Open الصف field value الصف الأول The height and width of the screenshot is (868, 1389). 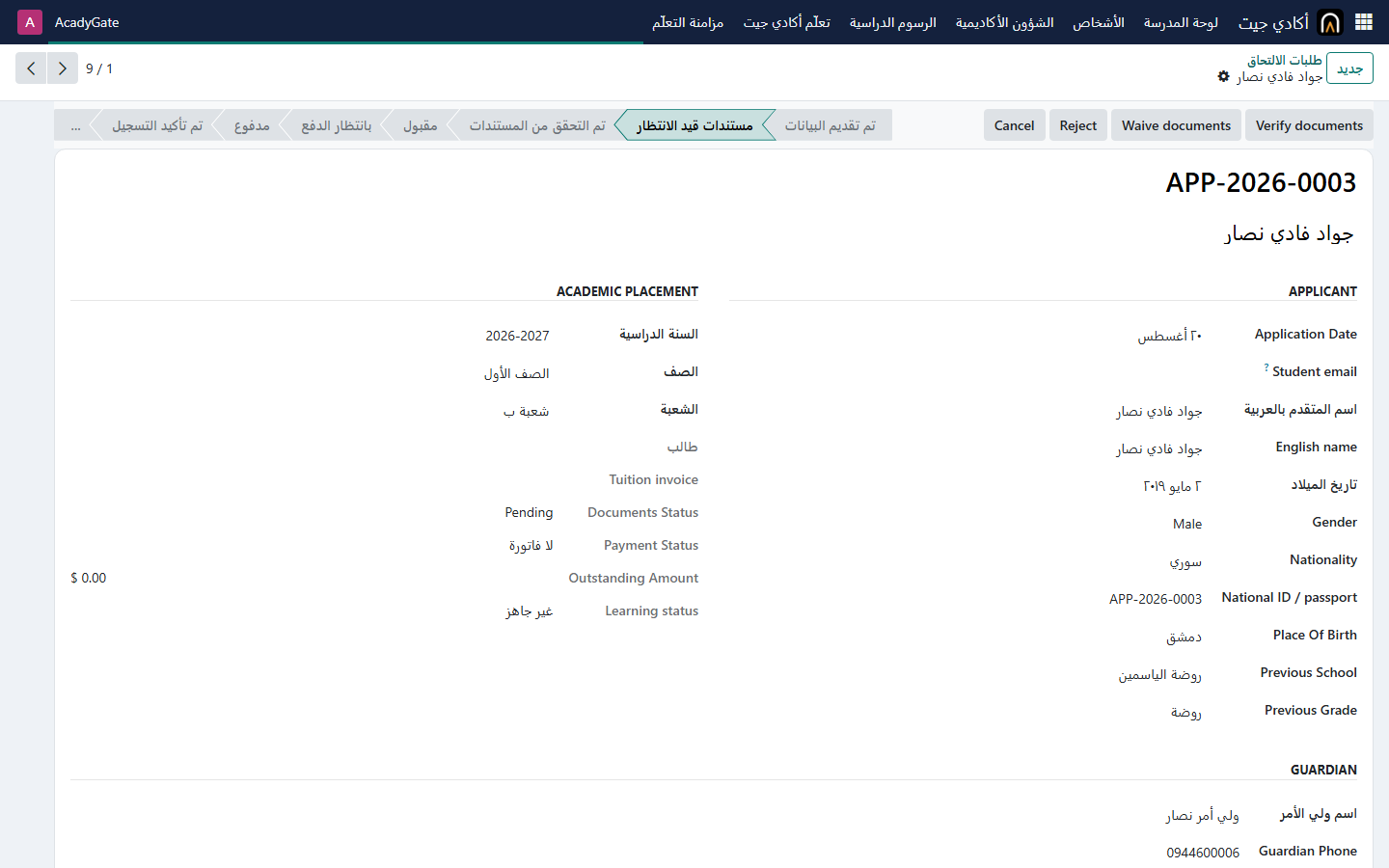coord(516,373)
